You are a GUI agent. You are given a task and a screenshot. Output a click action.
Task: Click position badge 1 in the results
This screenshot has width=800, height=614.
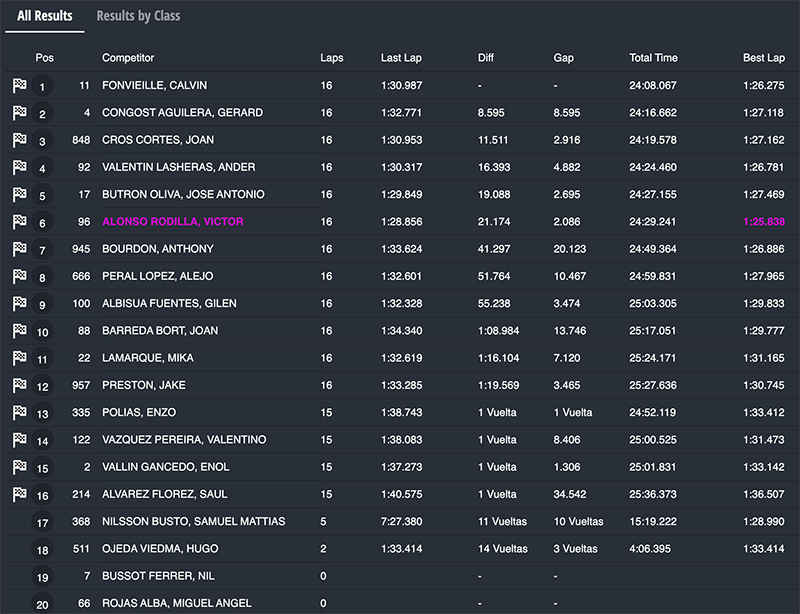pyautogui.click(x=42, y=87)
